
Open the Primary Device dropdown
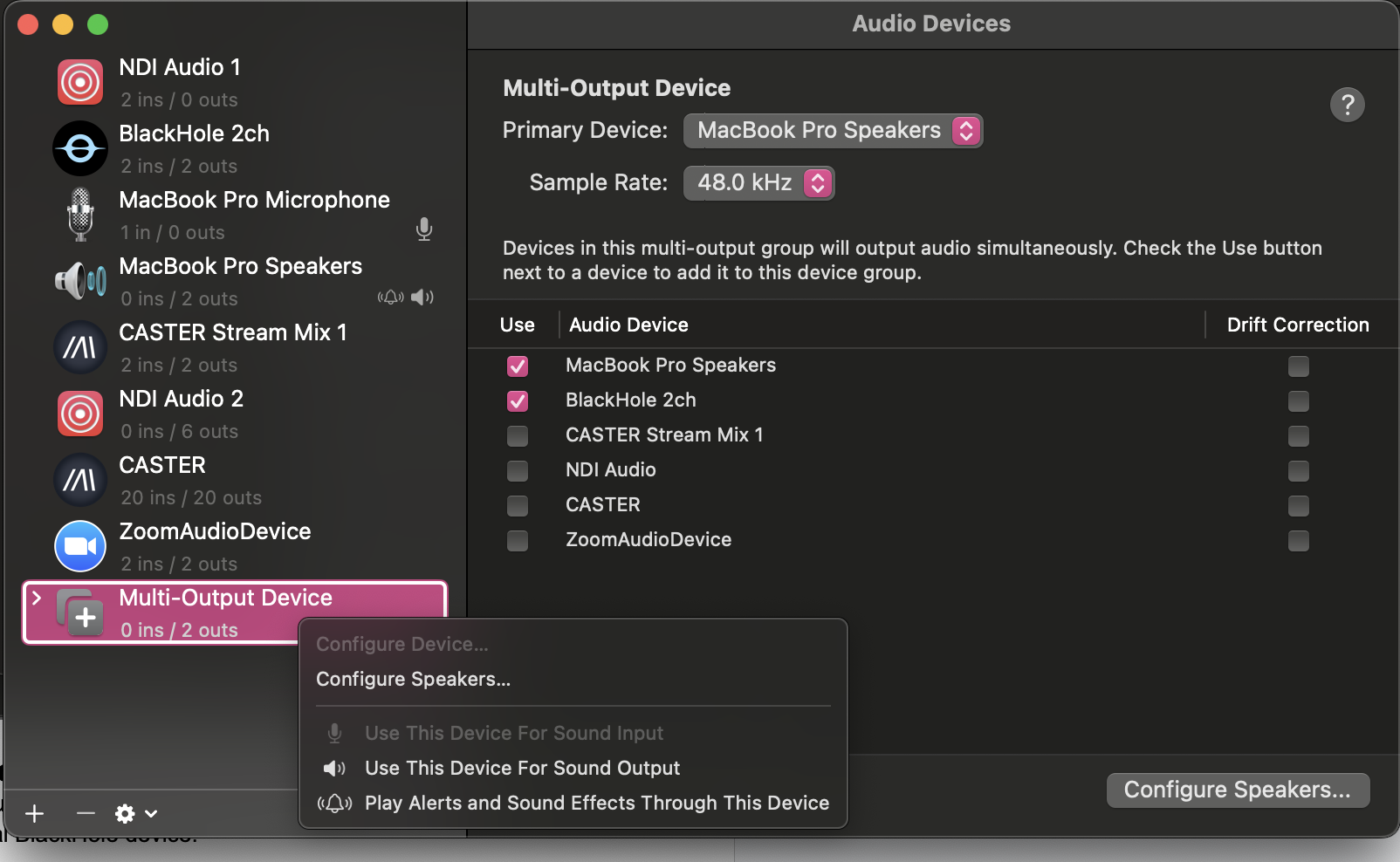point(832,130)
